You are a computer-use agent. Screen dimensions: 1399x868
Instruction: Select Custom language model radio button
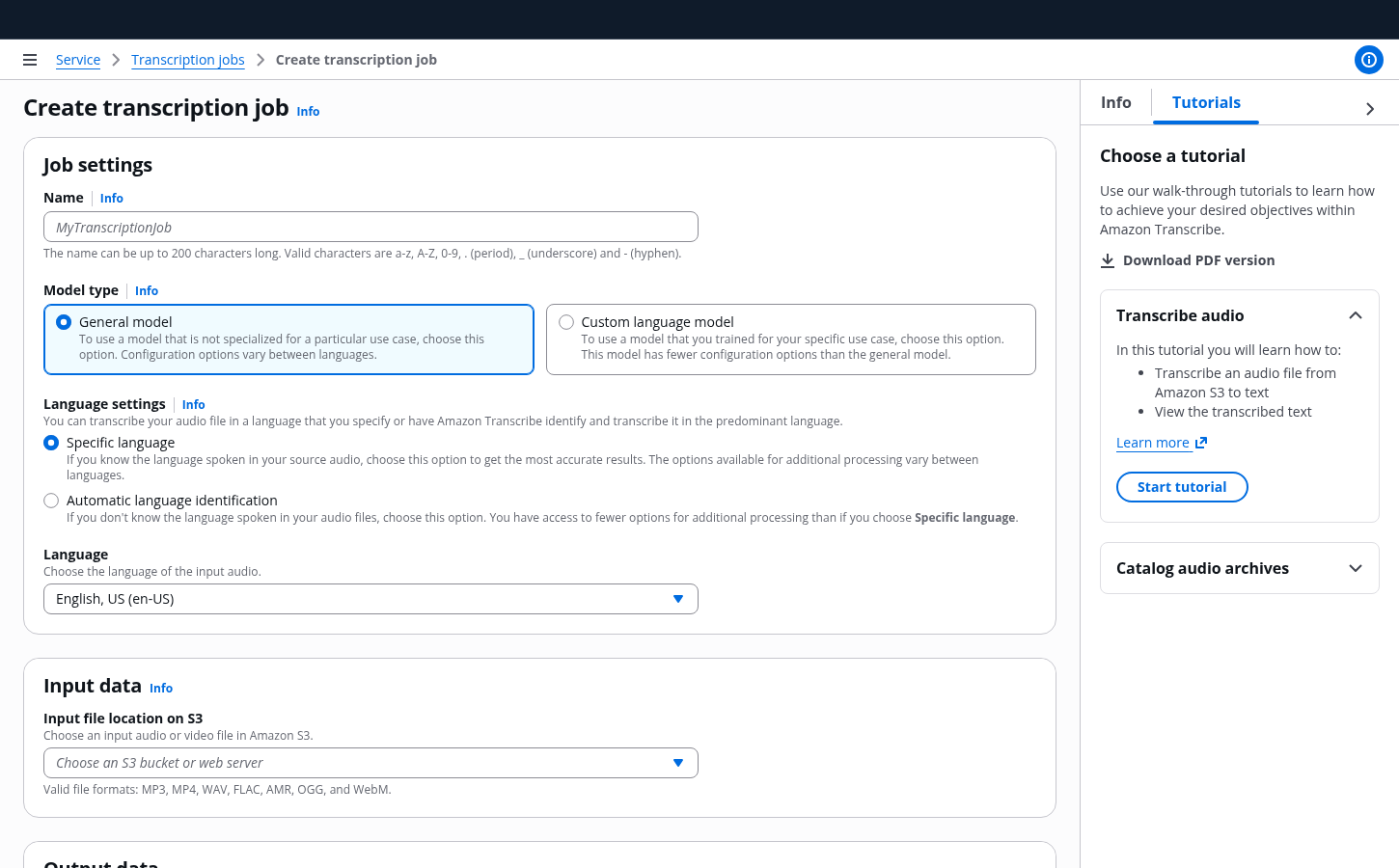tap(566, 322)
